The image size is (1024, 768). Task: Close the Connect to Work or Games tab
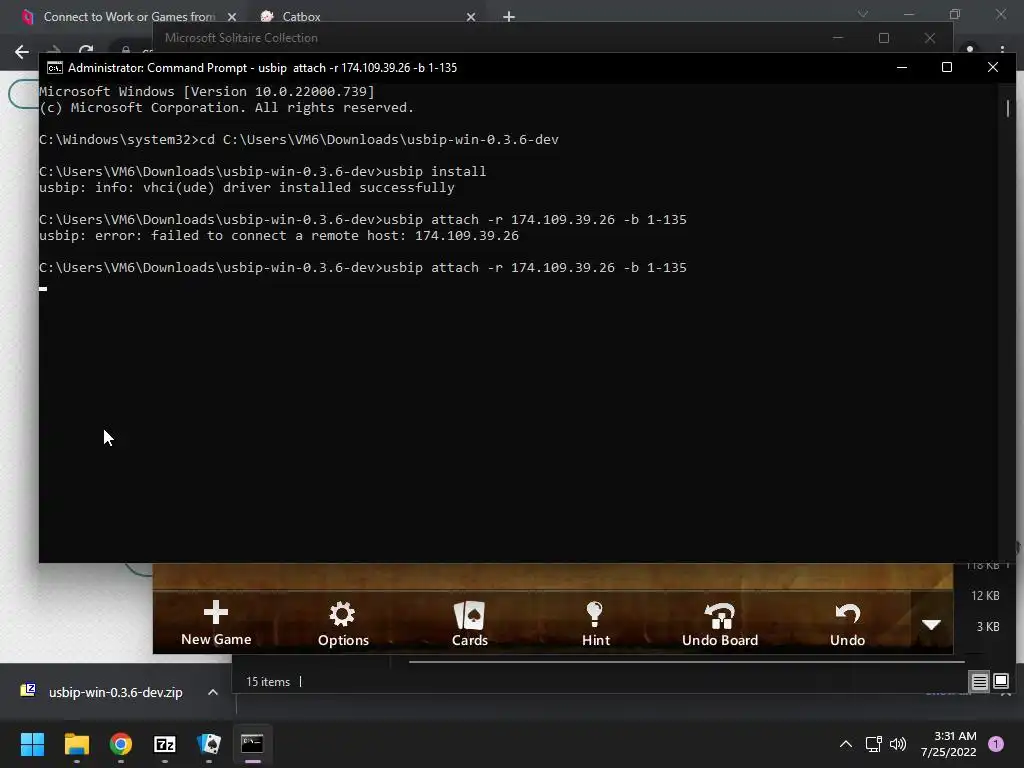click(x=232, y=17)
